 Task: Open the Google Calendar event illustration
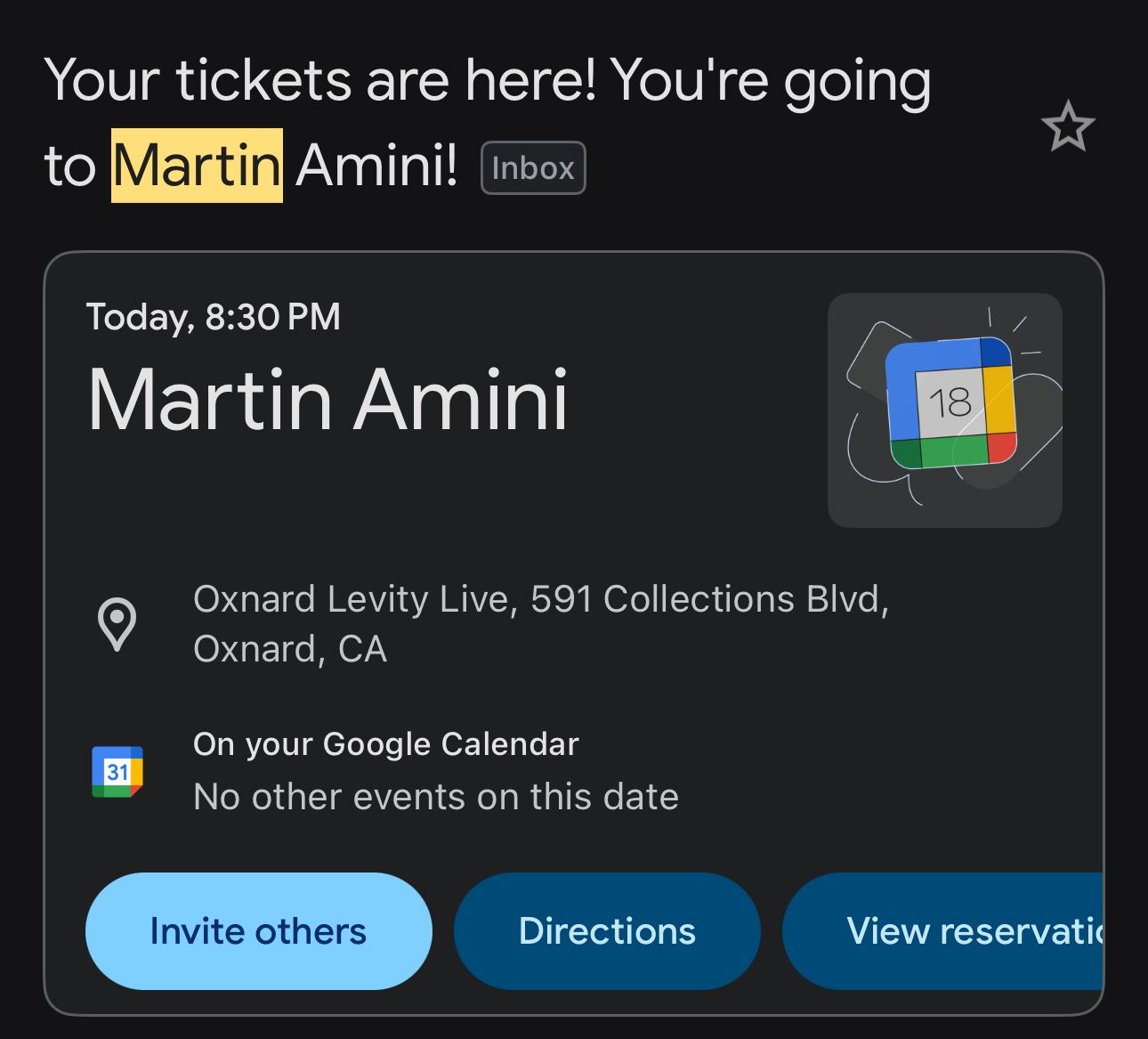[x=944, y=410]
